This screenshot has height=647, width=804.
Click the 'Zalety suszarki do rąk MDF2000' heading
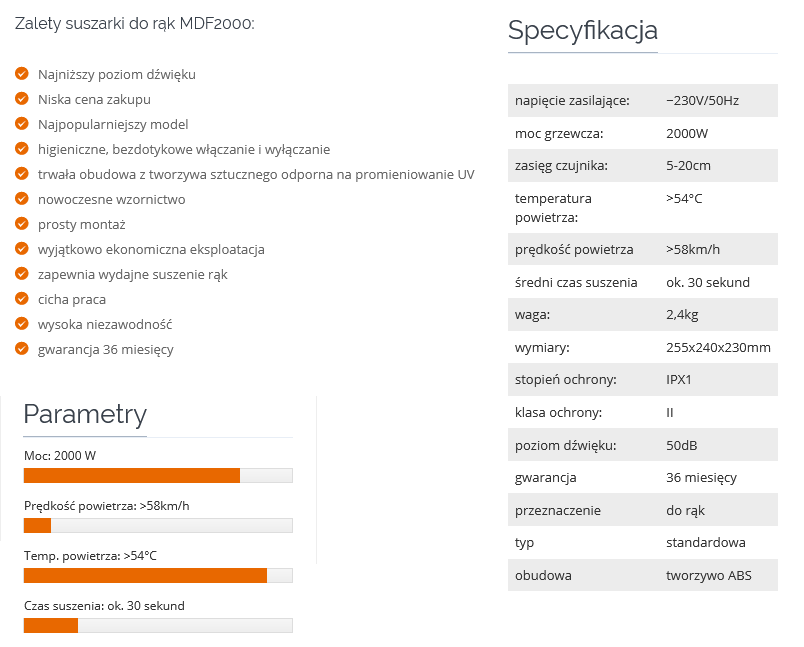(135, 22)
